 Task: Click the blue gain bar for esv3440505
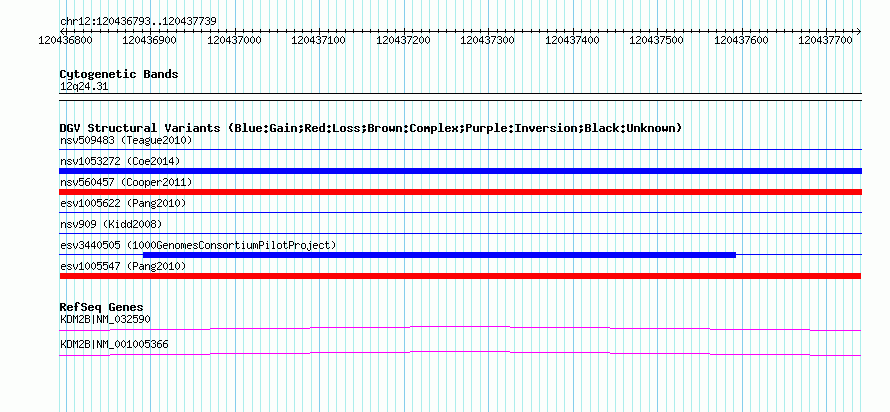click(439, 255)
